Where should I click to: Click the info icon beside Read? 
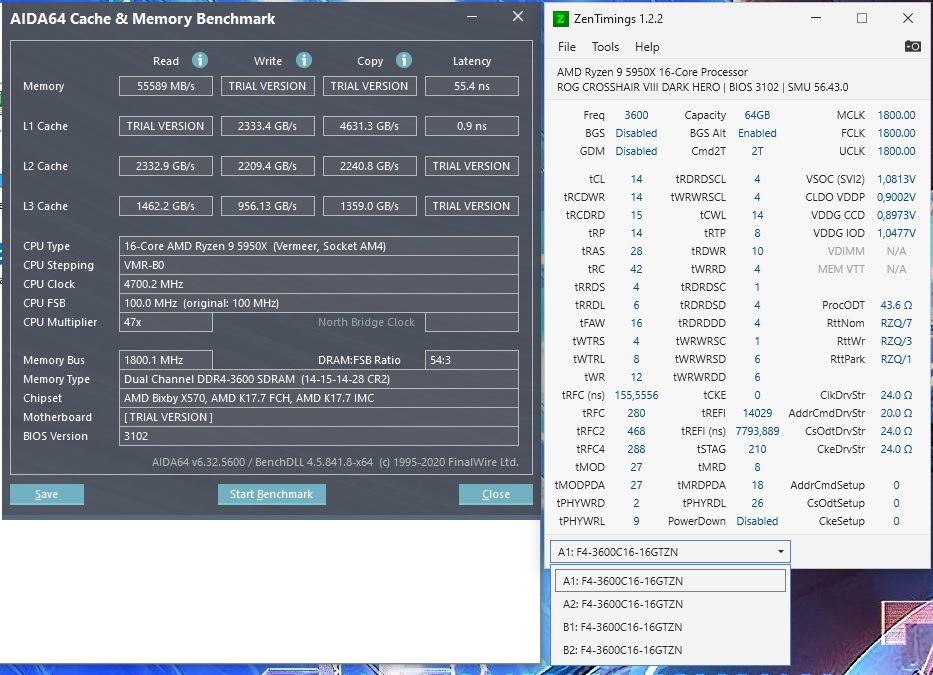(x=200, y=60)
